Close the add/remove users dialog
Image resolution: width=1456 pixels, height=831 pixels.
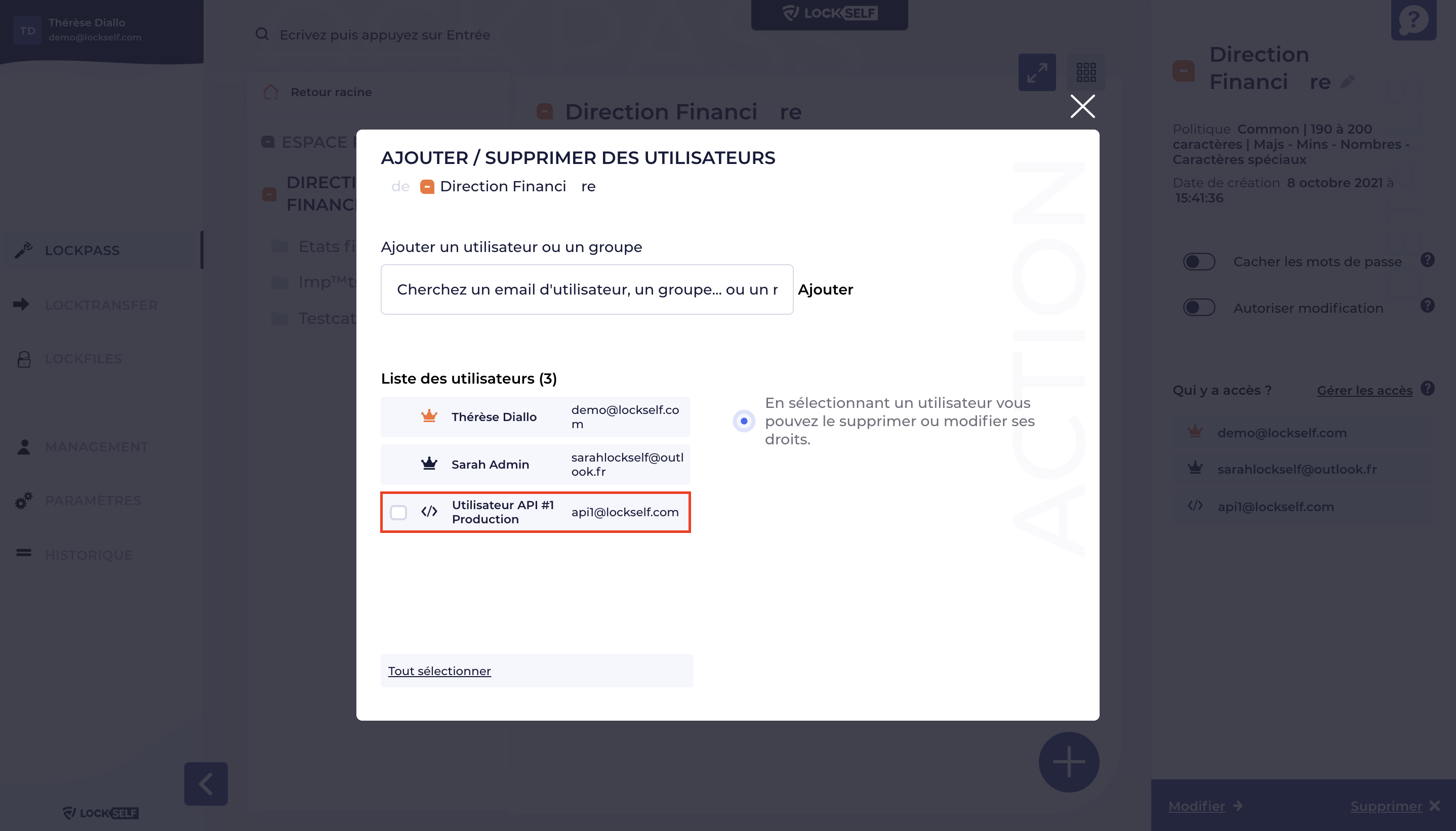pyautogui.click(x=1082, y=106)
